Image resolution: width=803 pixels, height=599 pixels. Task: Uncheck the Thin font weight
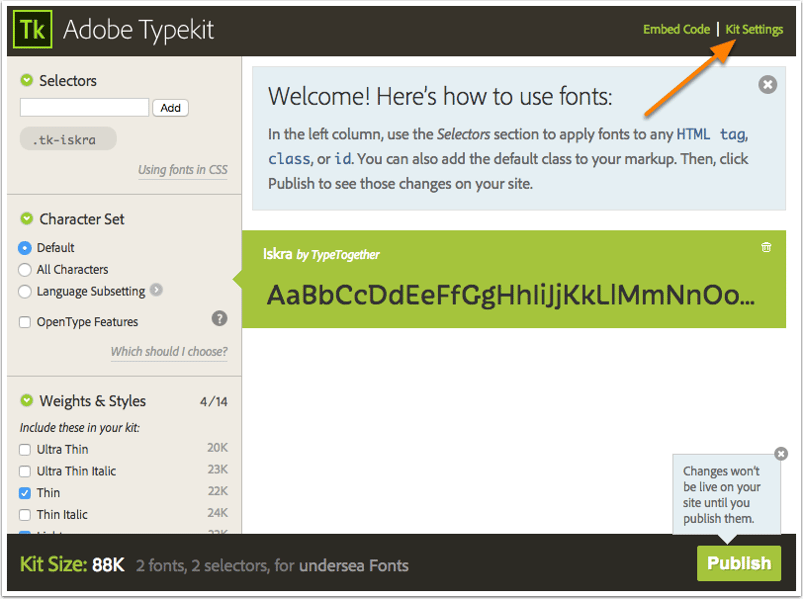point(25,493)
